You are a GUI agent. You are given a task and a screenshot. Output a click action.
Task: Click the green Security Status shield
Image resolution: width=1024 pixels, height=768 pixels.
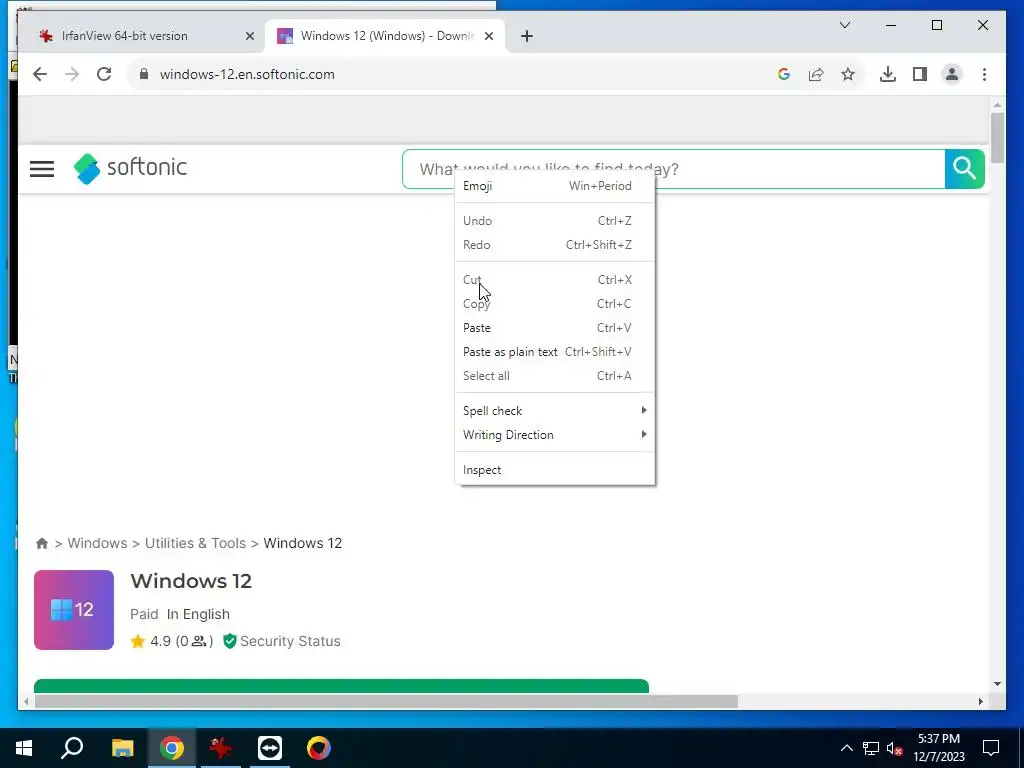(229, 641)
